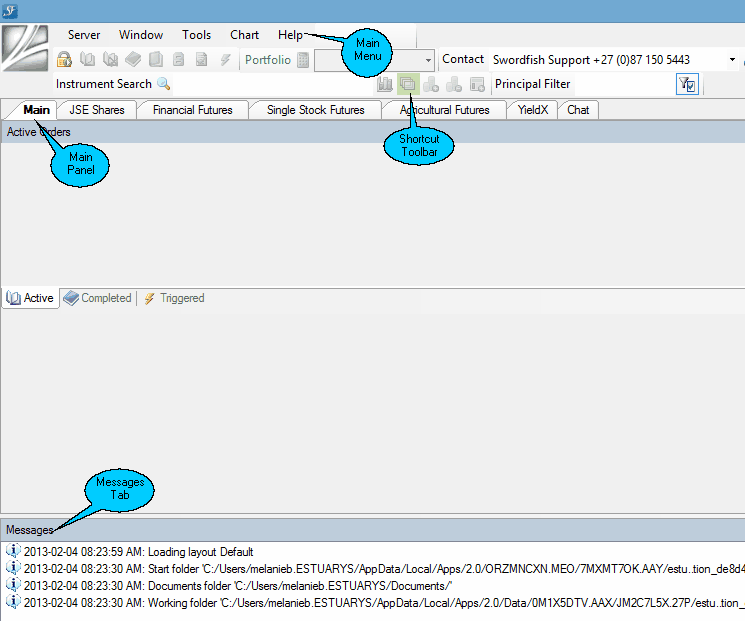The height and width of the screenshot is (621, 745).
Task: Click the padlock icon in the toolbar
Action: click(x=64, y=60)
